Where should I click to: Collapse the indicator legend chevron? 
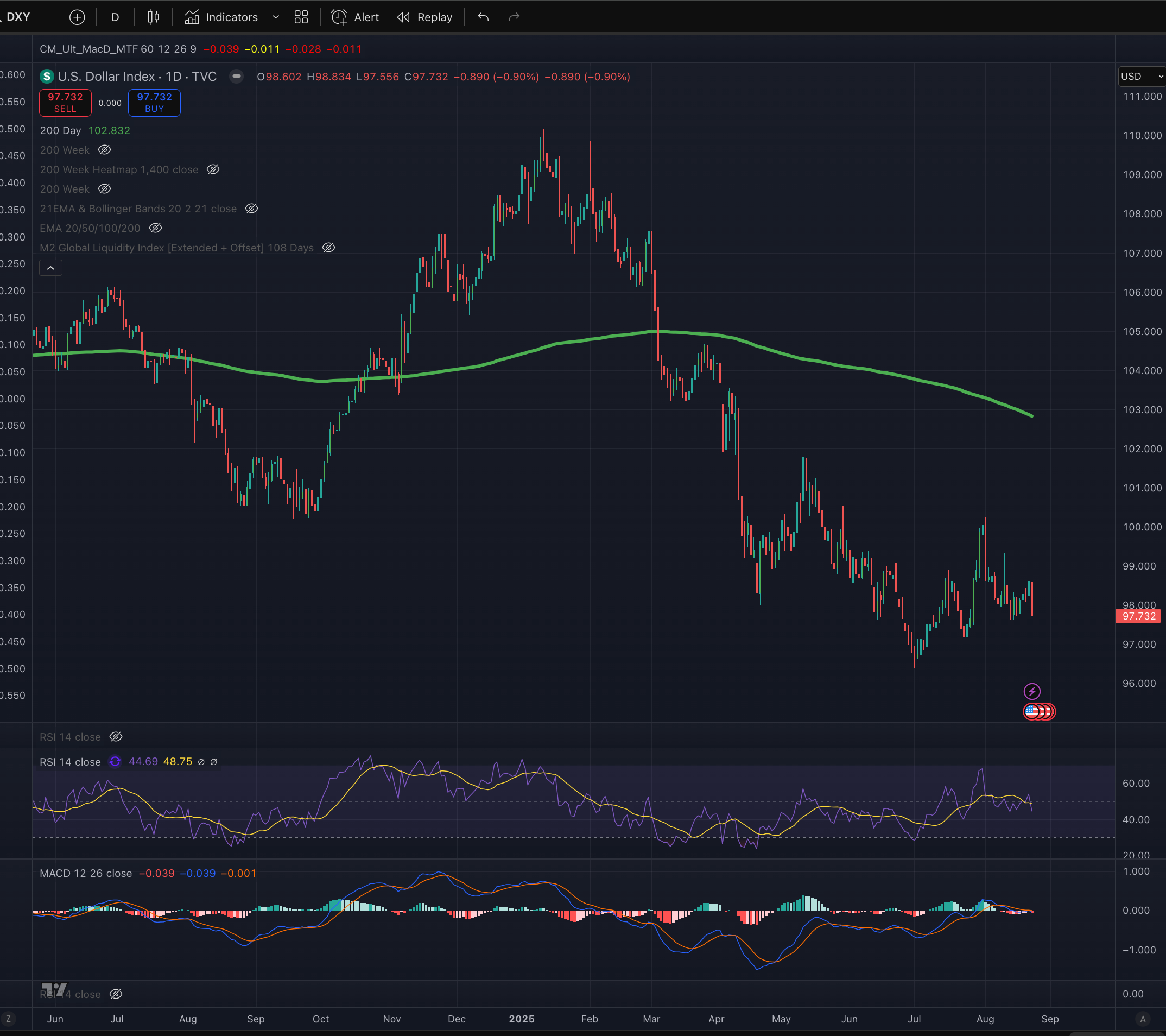pos(51,268)
